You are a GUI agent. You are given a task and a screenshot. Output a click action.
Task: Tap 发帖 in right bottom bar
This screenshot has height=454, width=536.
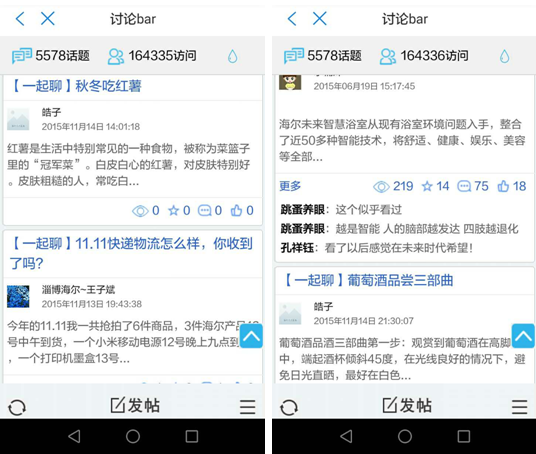[x=407, y=406]
